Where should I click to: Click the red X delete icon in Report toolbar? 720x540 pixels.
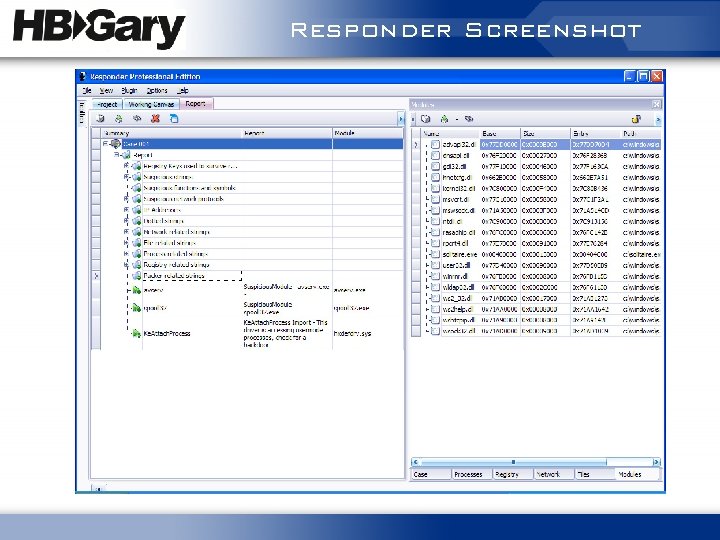tap(155, 118)
